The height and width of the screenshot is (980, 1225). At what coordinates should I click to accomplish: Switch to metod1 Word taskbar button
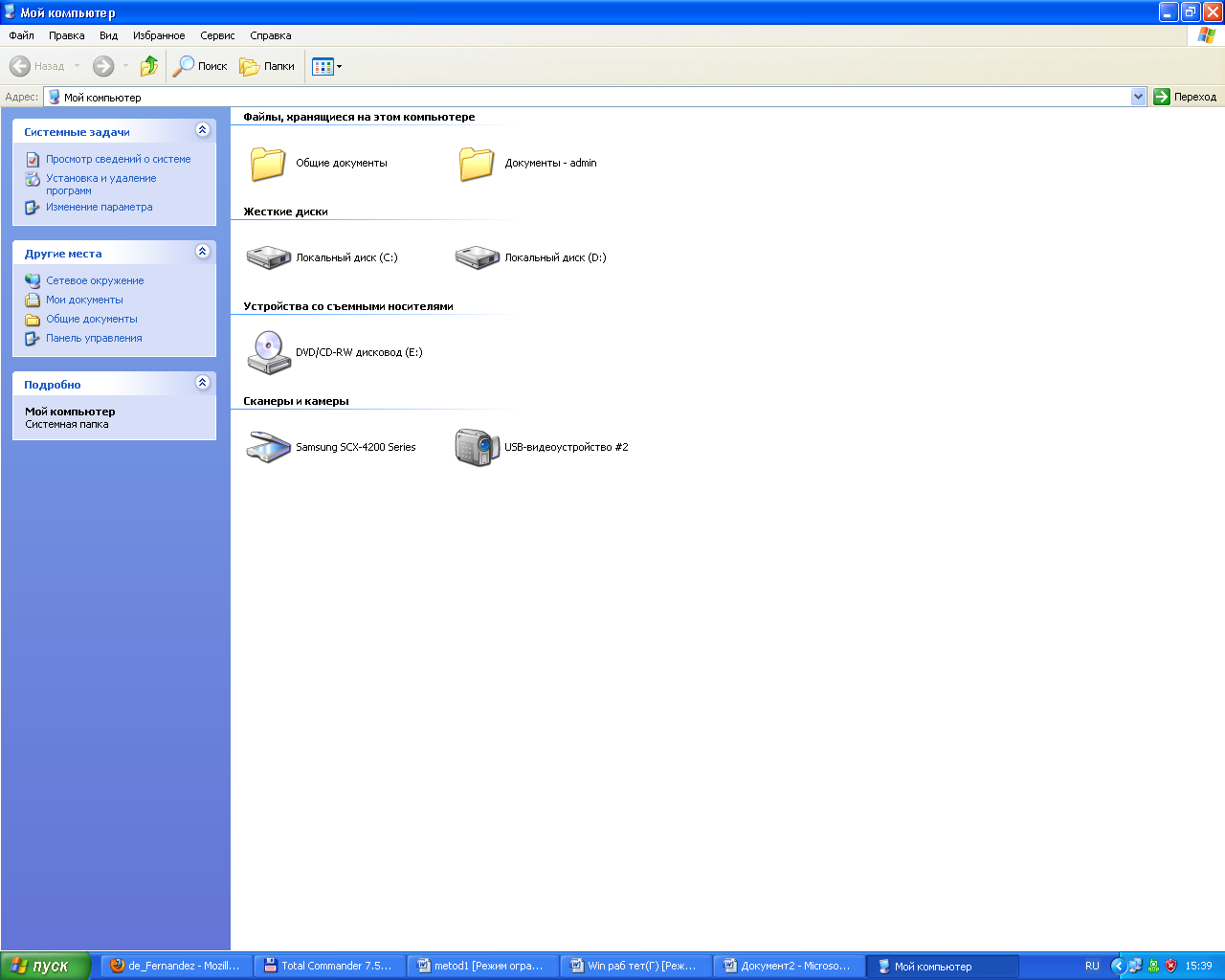click(483, 966)
